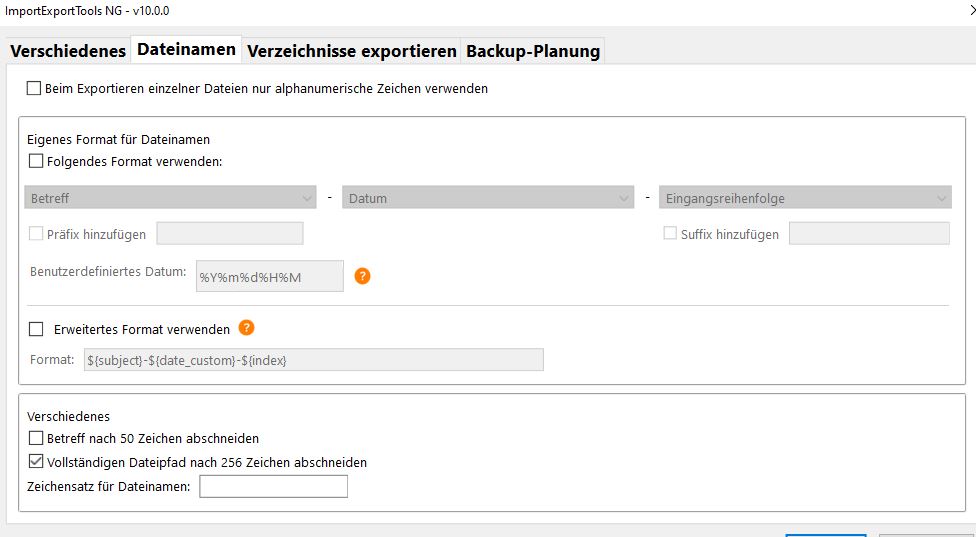Screen dimensions: 976x537
Task: Click the prefix text input field
Action: pos(229,234)
